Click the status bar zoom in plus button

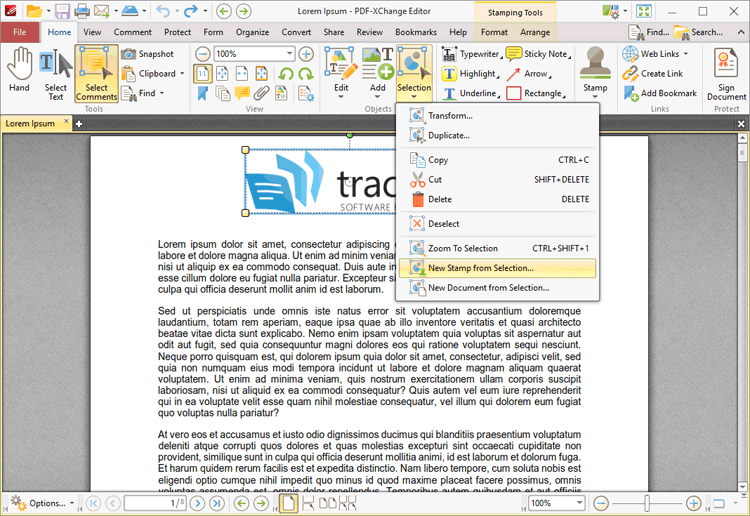tap(693, 503)
